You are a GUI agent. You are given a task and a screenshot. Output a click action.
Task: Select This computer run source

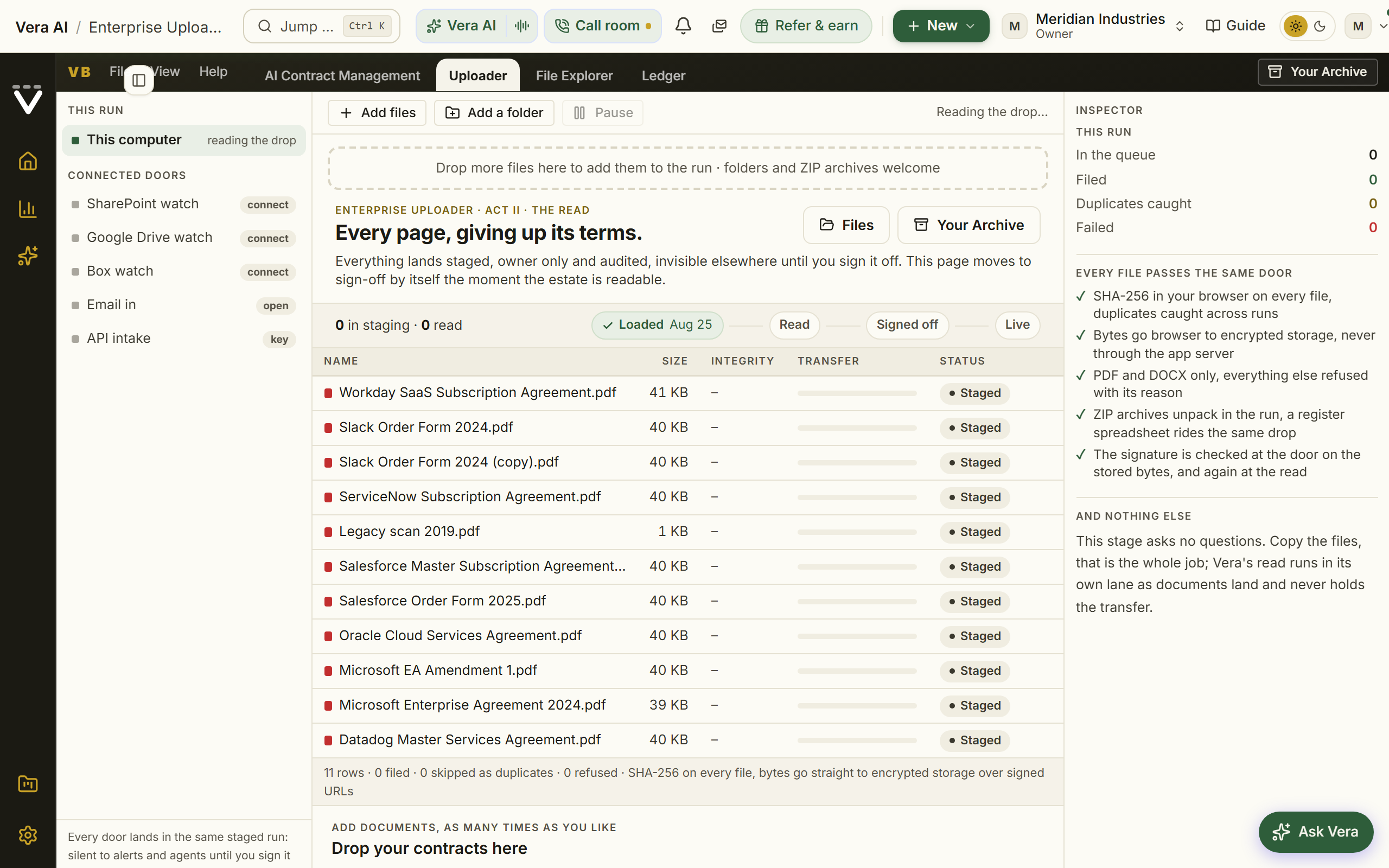click(184, 140)
